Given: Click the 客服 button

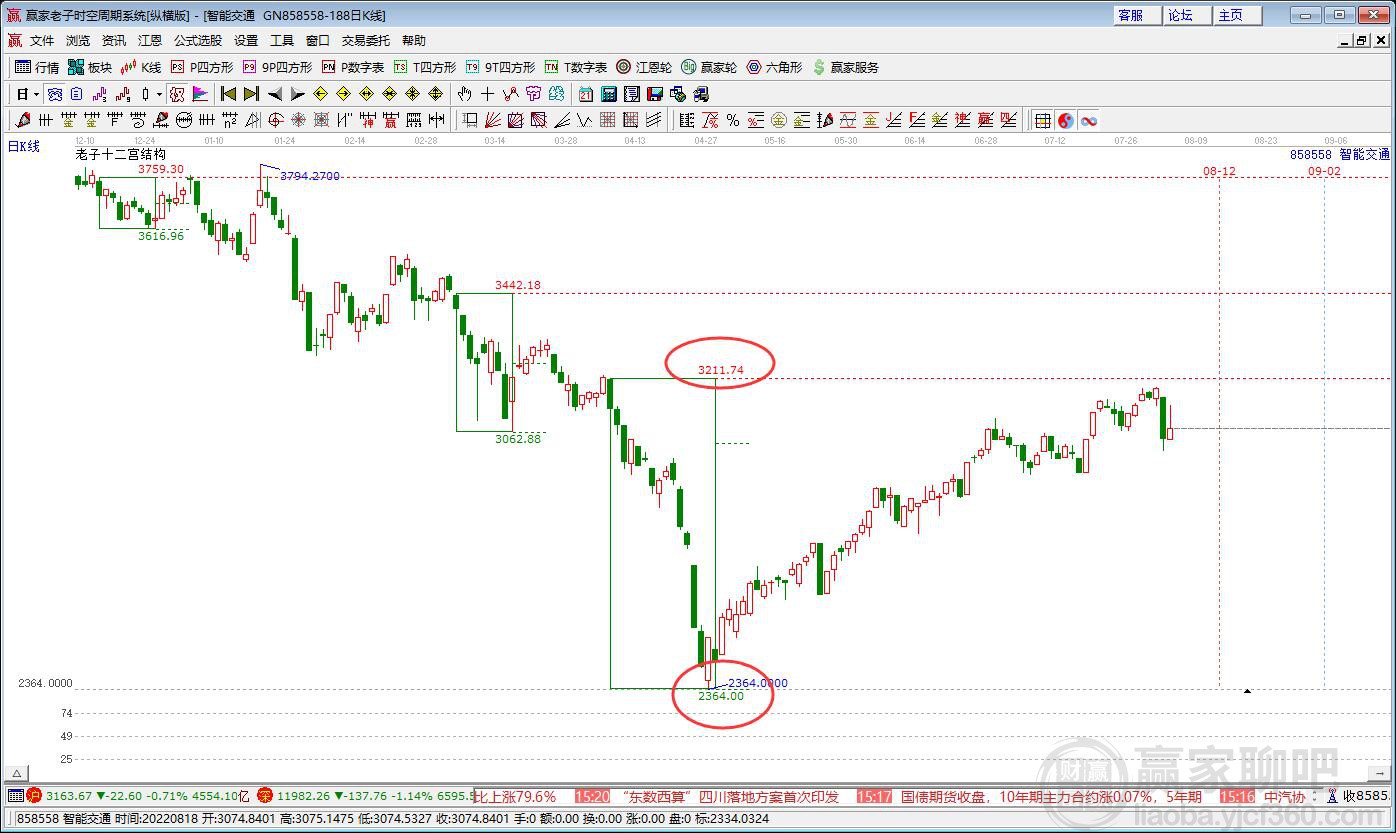Looking at the screenshot, I should pos(1138,15).
